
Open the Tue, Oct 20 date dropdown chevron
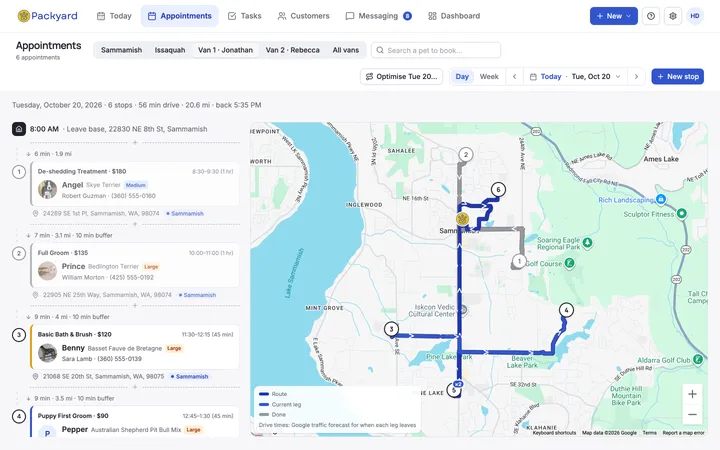point(618,77)
